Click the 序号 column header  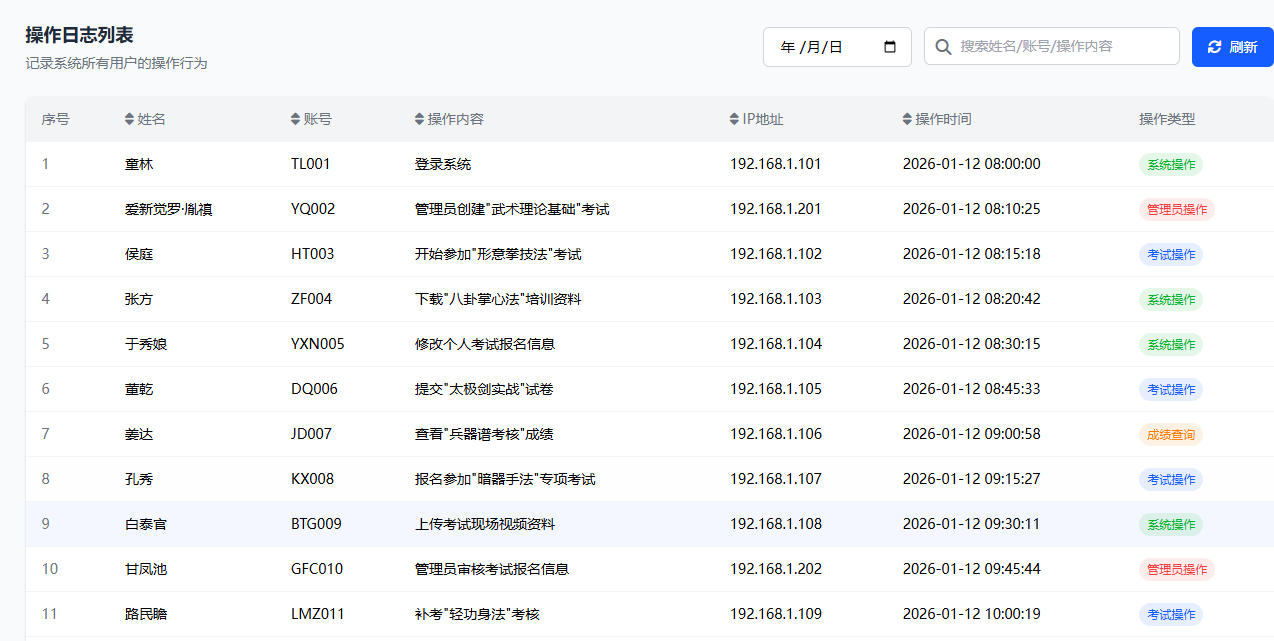[x=55, y=119]
